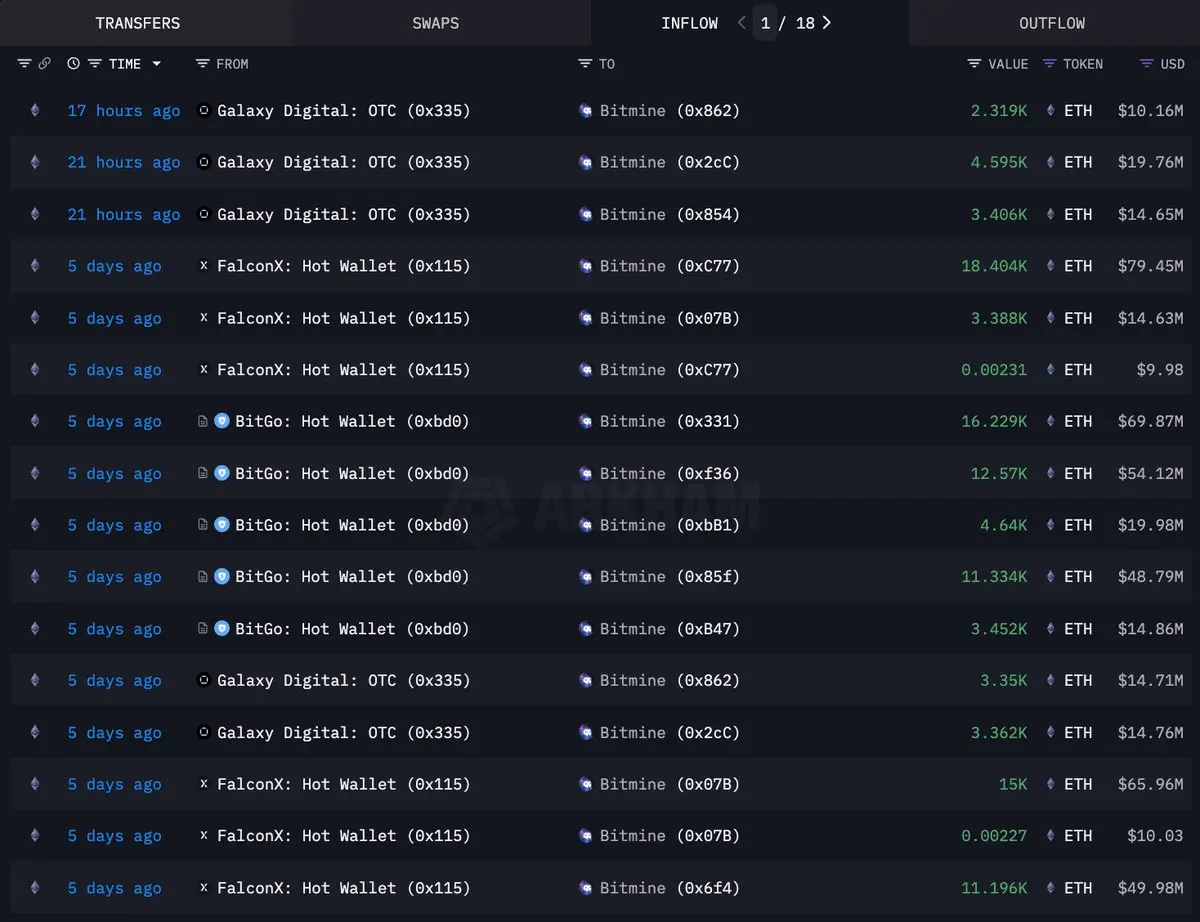Click the contract document icon in the $69.87M row
Screen dimensions: 1200x922
203,421
